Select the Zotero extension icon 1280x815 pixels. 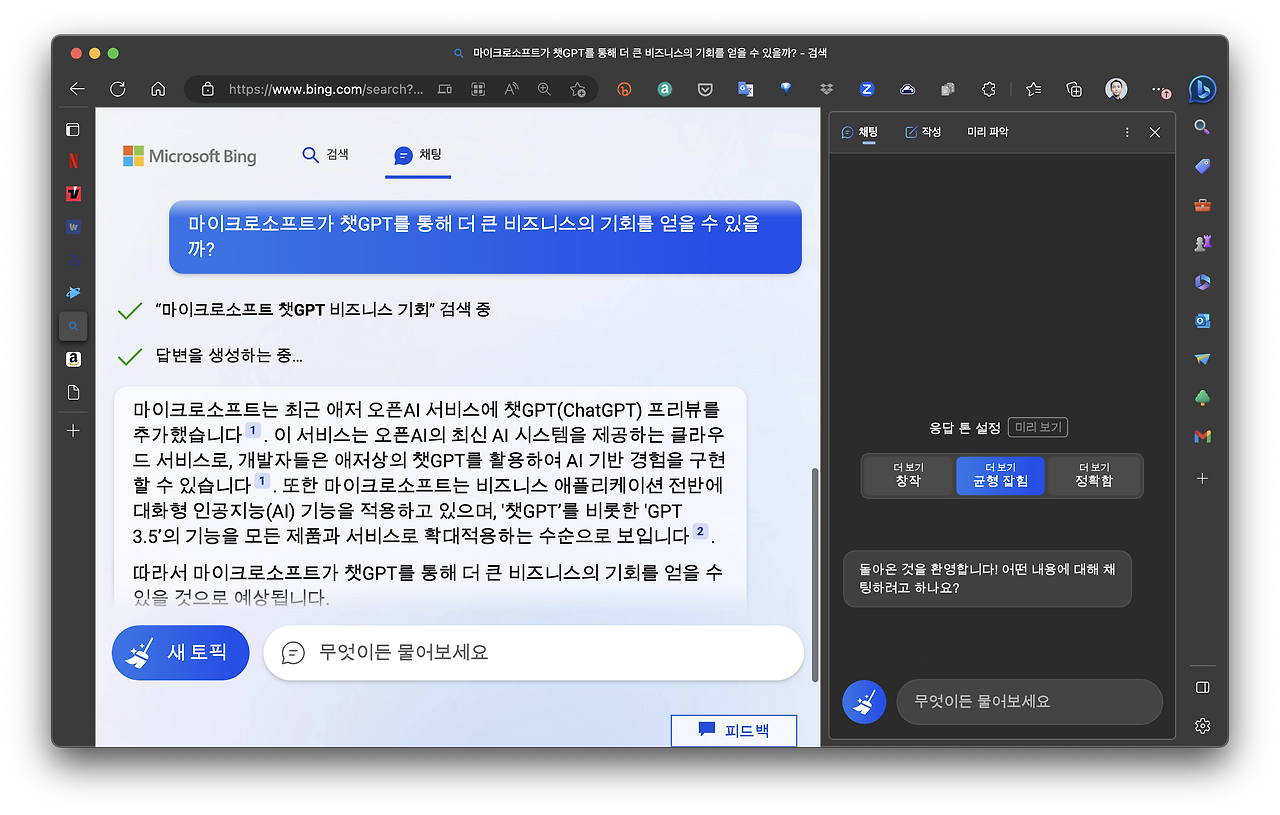(x=866, y=89)
